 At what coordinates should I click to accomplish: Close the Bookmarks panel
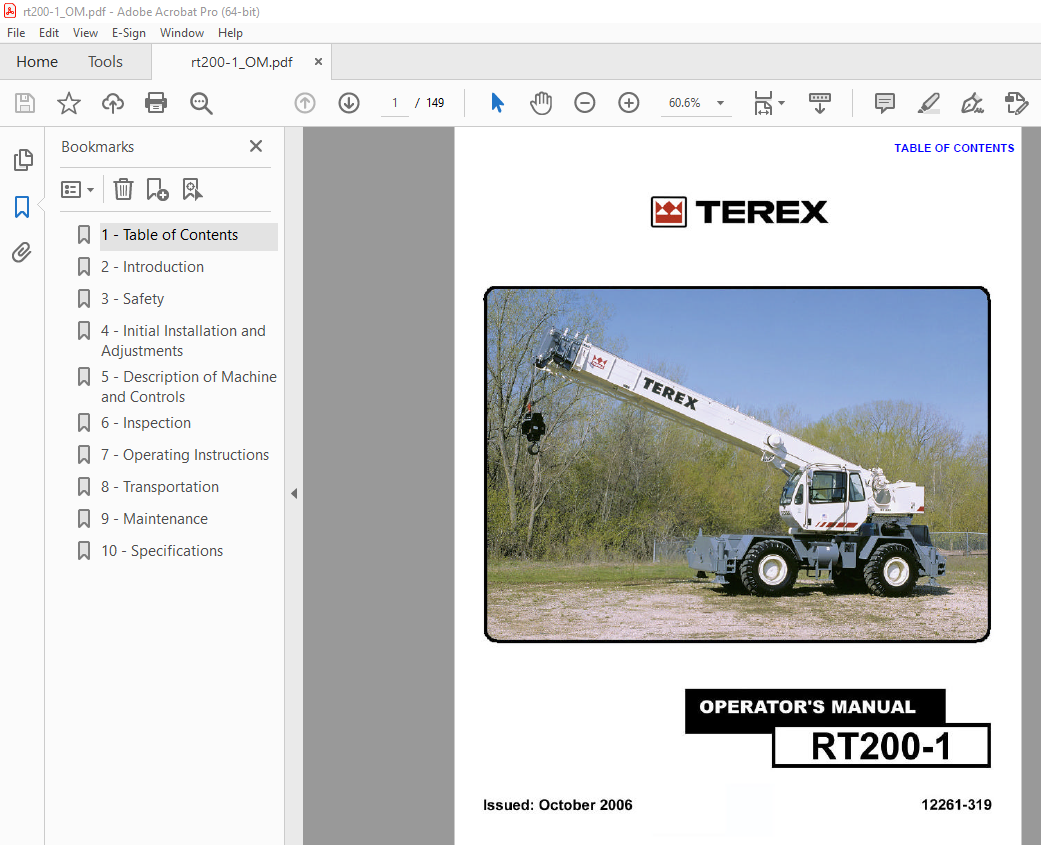[x=256, y=146]
